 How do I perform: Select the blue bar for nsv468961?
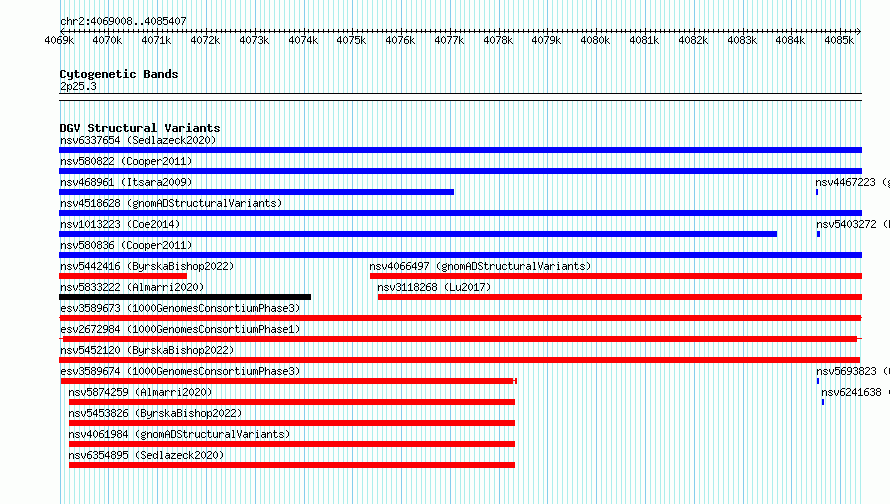pyautogui.click(x=257, y=192)
